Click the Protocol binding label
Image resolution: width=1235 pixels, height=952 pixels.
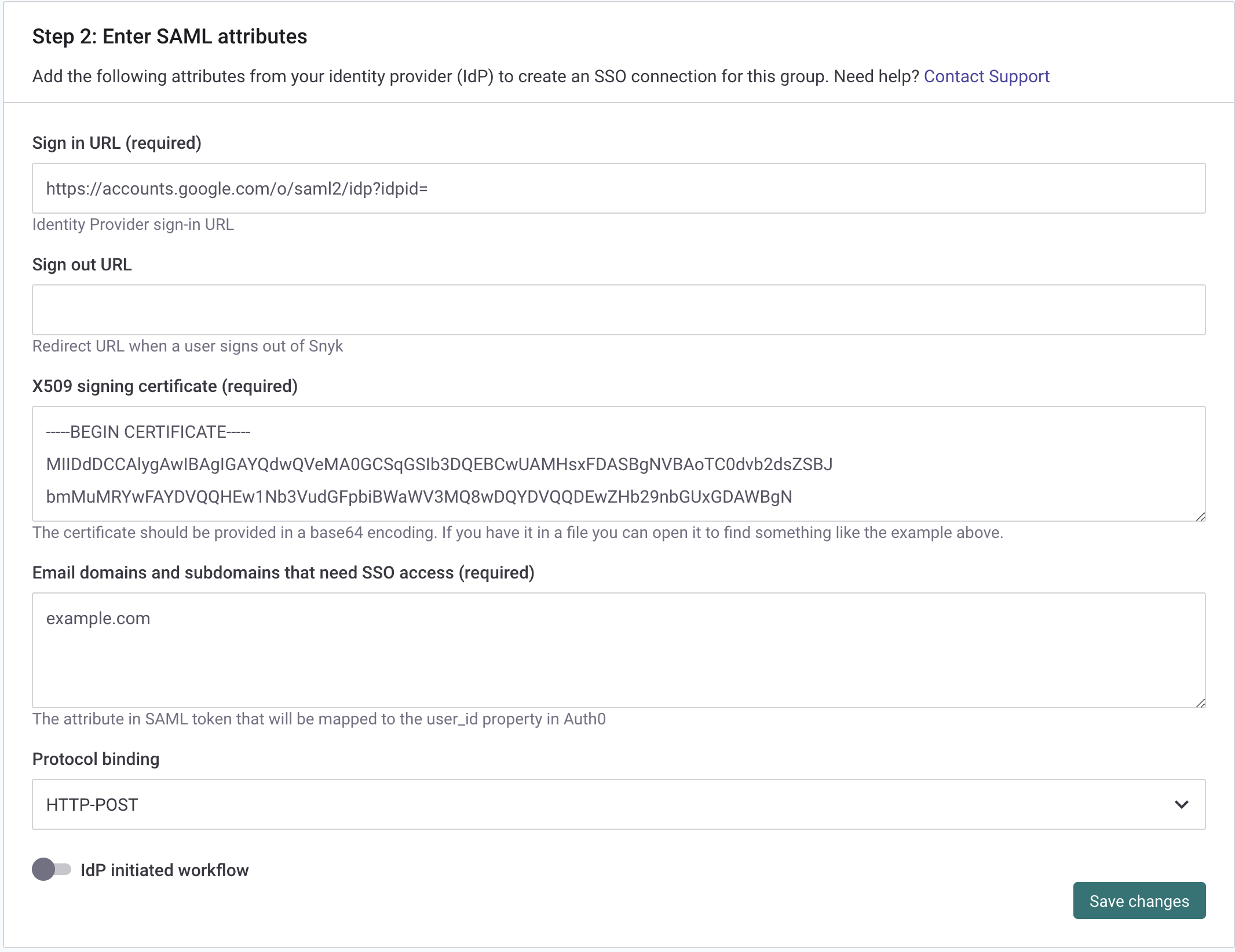(x=96, y=759)
